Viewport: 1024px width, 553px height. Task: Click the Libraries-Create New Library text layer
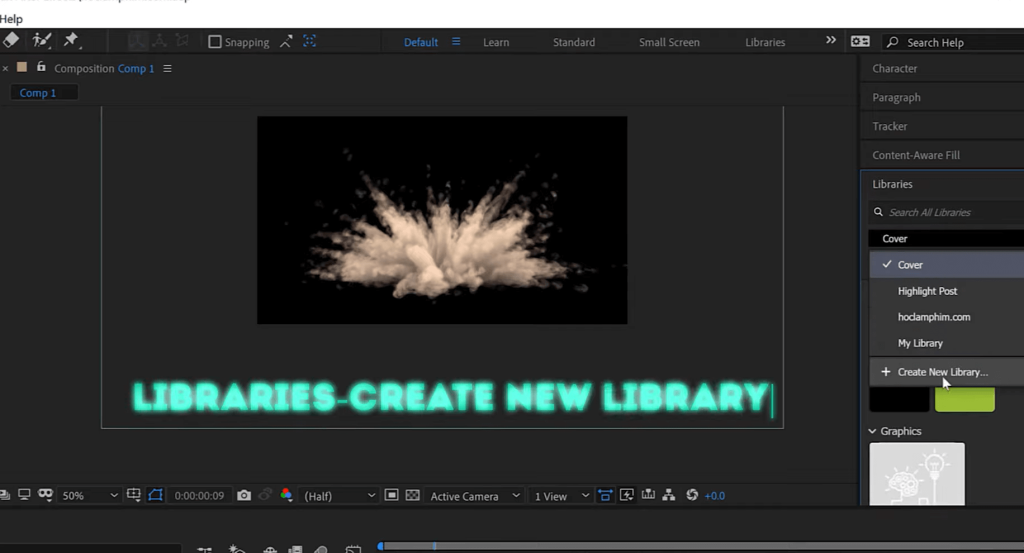[x=451, y=397]
